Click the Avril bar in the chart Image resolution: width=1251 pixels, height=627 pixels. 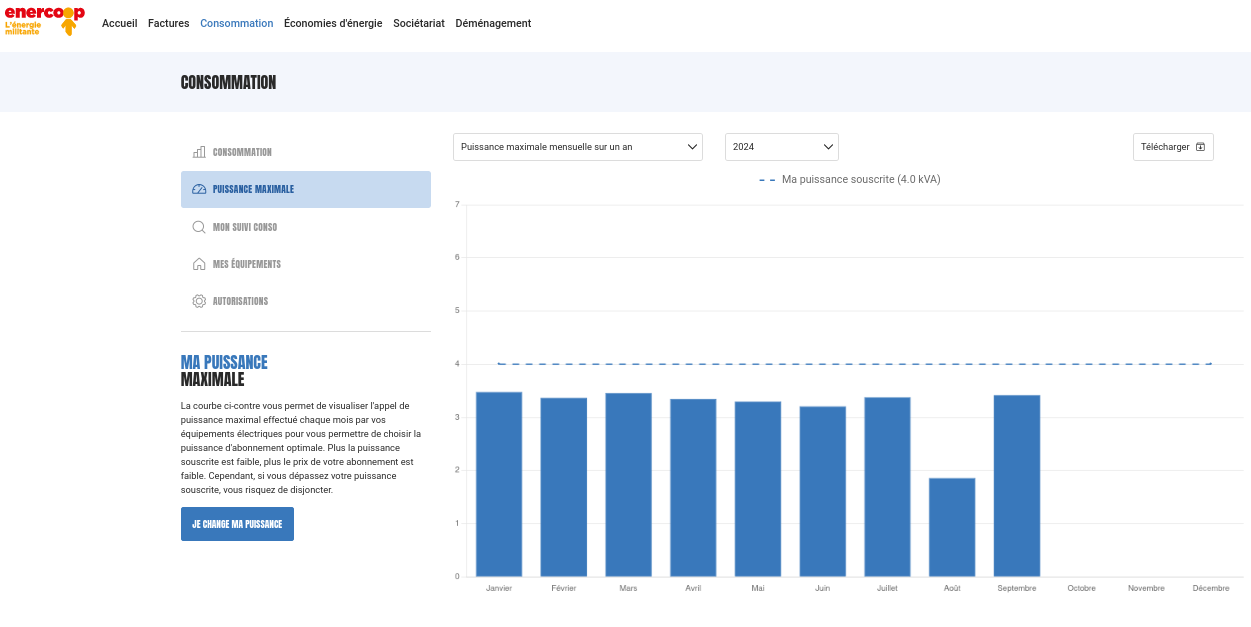click(x=693, y=488)
